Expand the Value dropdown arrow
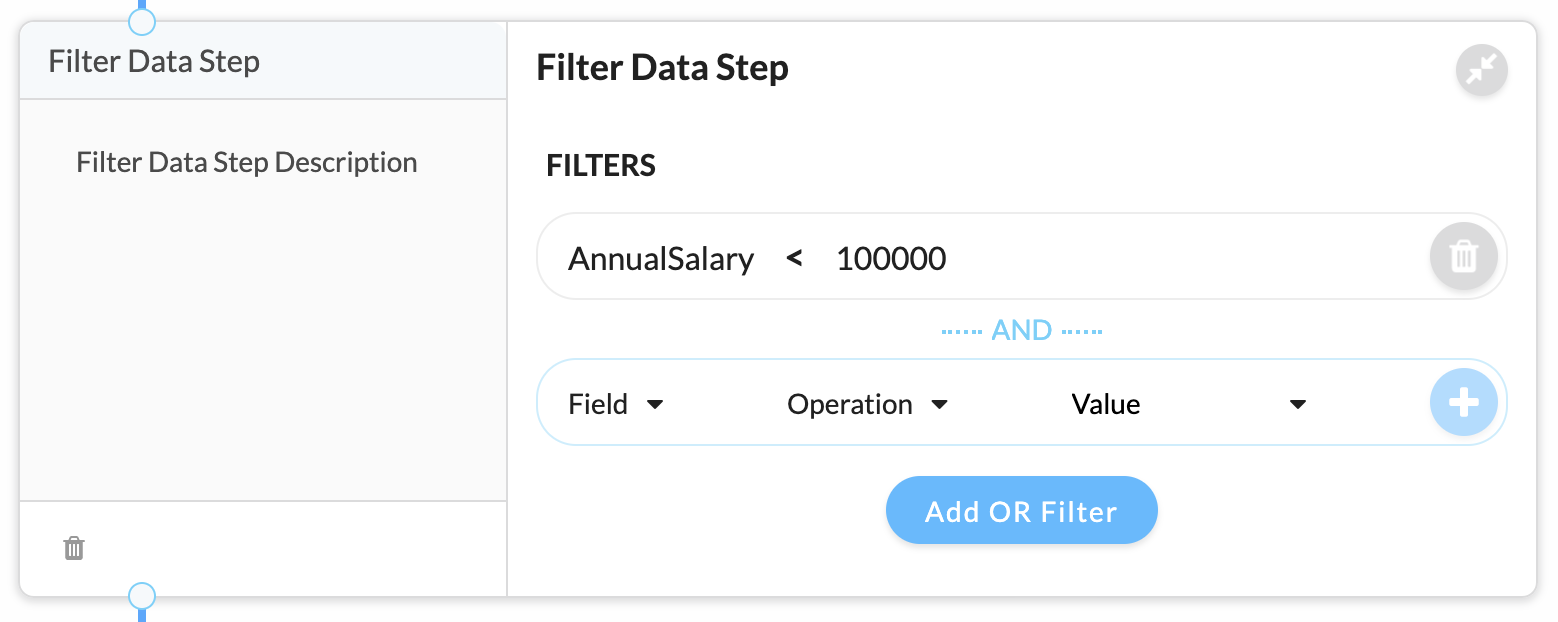This screenshot has width=1558, height=622. coord(1297,405)
